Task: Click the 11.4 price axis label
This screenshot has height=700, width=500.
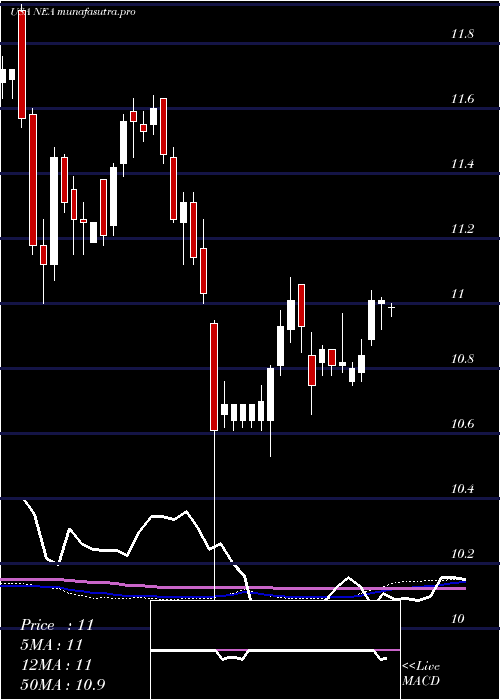Action: pyautogui.click(x=462, y=164)
